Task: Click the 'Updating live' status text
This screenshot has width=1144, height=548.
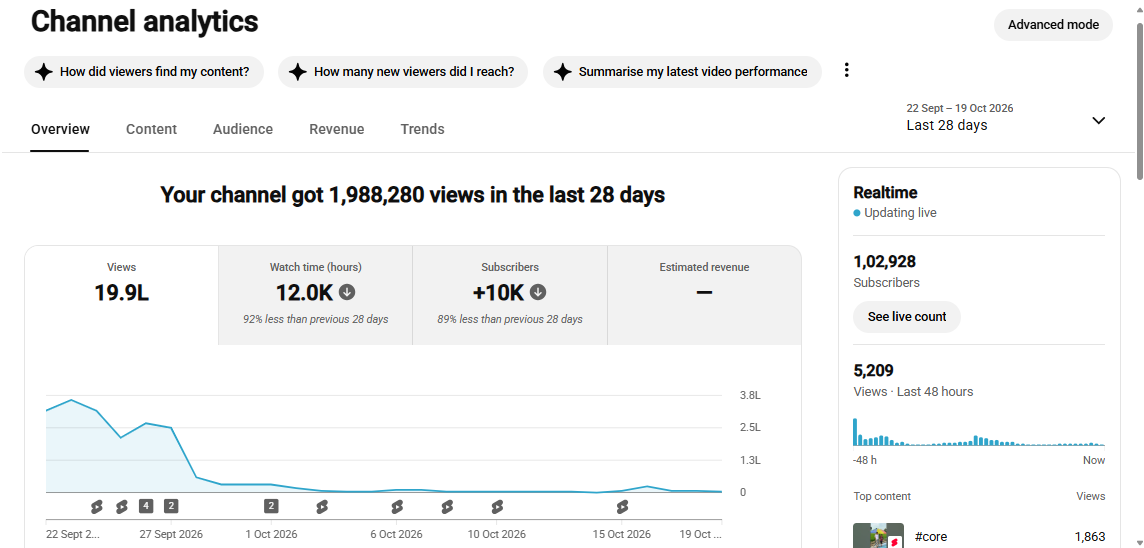Action: (x=900, y=213)
